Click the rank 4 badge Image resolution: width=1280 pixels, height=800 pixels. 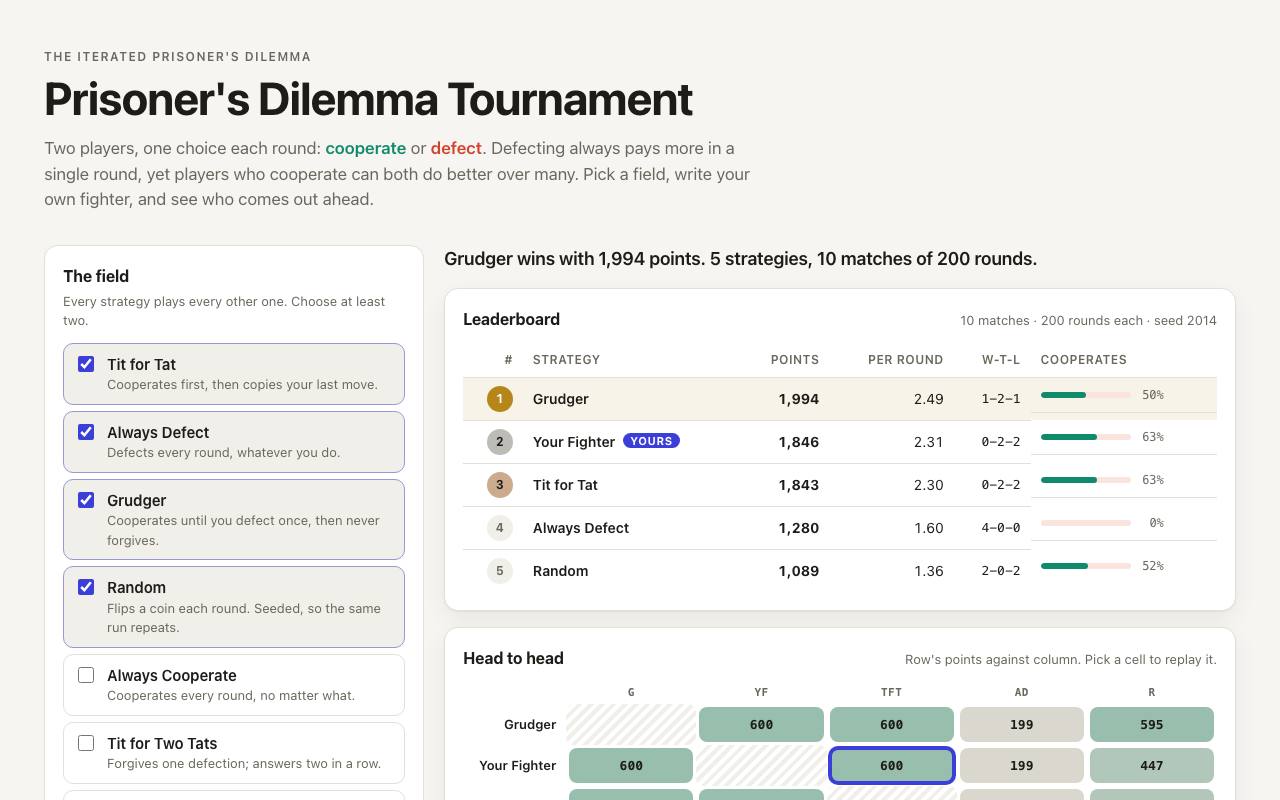tap(500, 528)
